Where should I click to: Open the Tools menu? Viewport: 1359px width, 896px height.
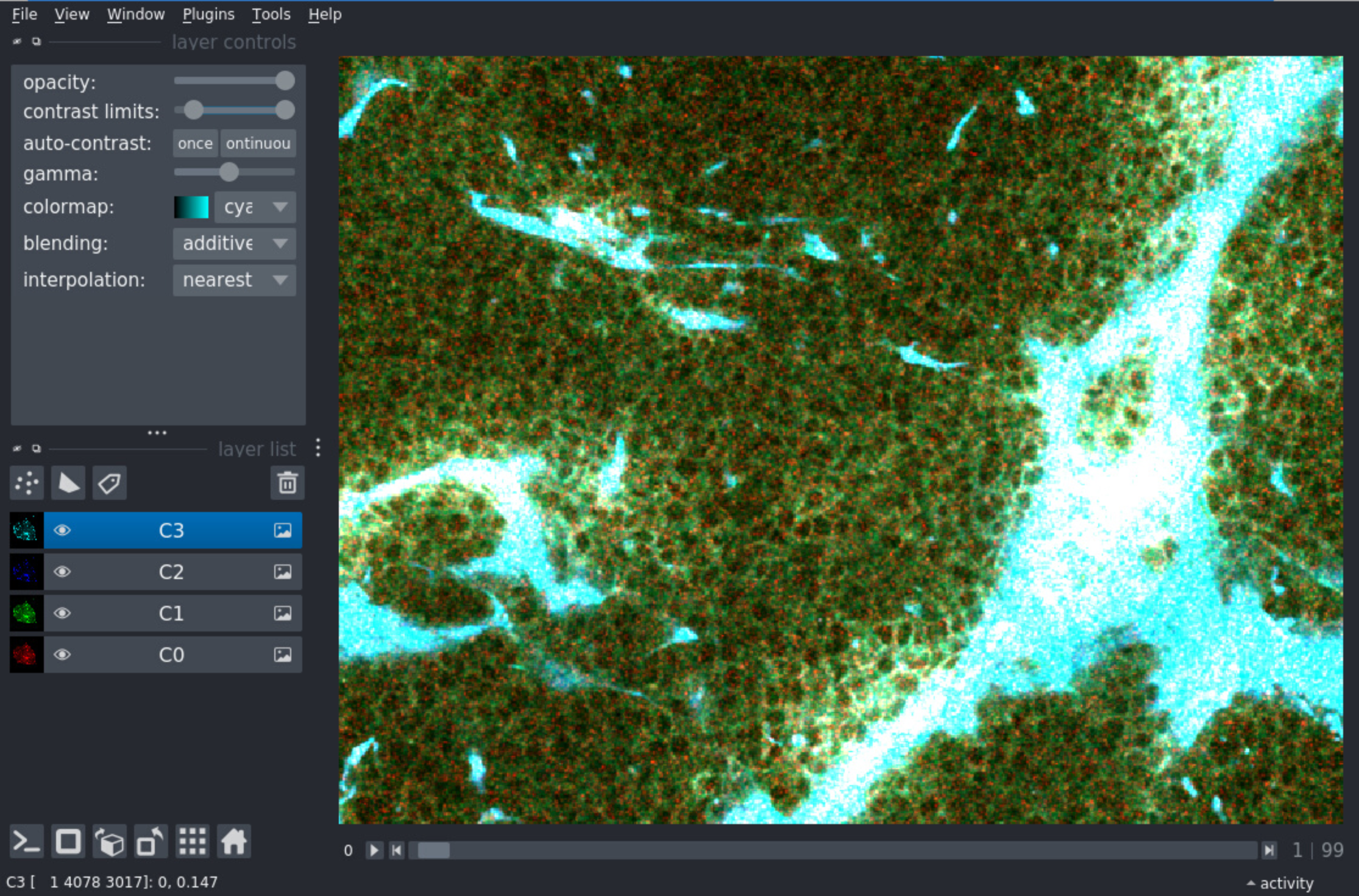[x=271, y=14]
